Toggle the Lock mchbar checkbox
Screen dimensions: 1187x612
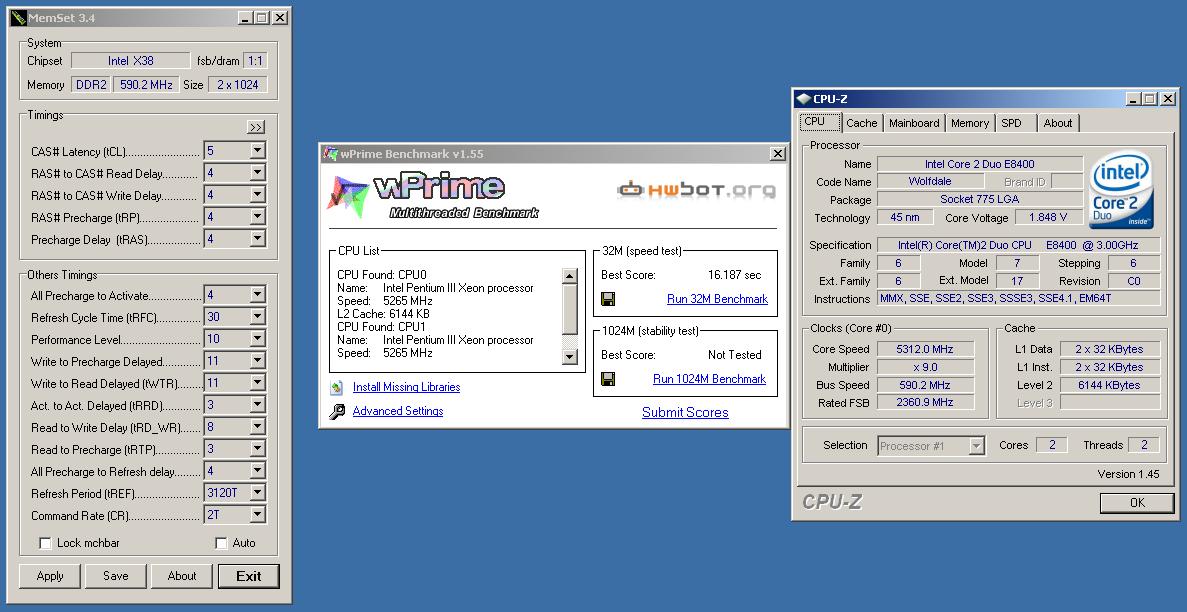(x=45, y=543)
